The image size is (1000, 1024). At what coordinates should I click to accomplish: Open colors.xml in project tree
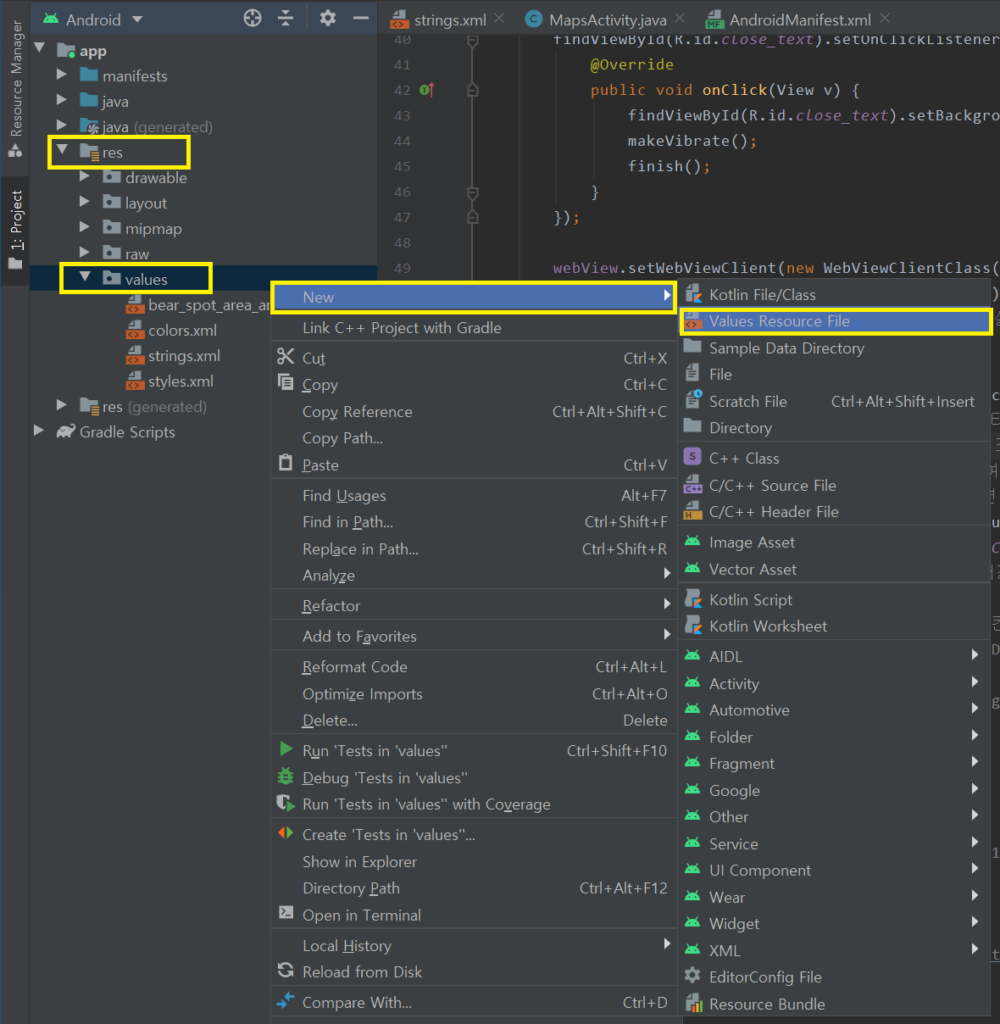[182, 330]
